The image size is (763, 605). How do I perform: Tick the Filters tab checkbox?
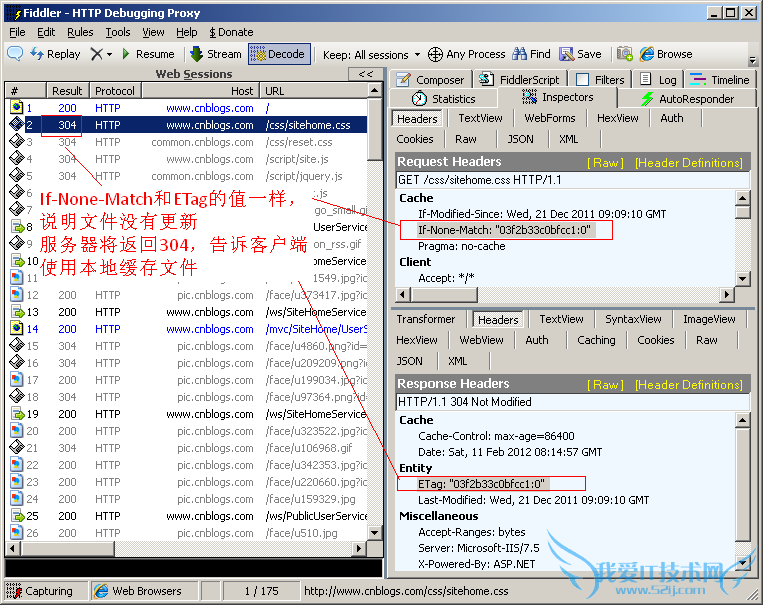point(582,79)
